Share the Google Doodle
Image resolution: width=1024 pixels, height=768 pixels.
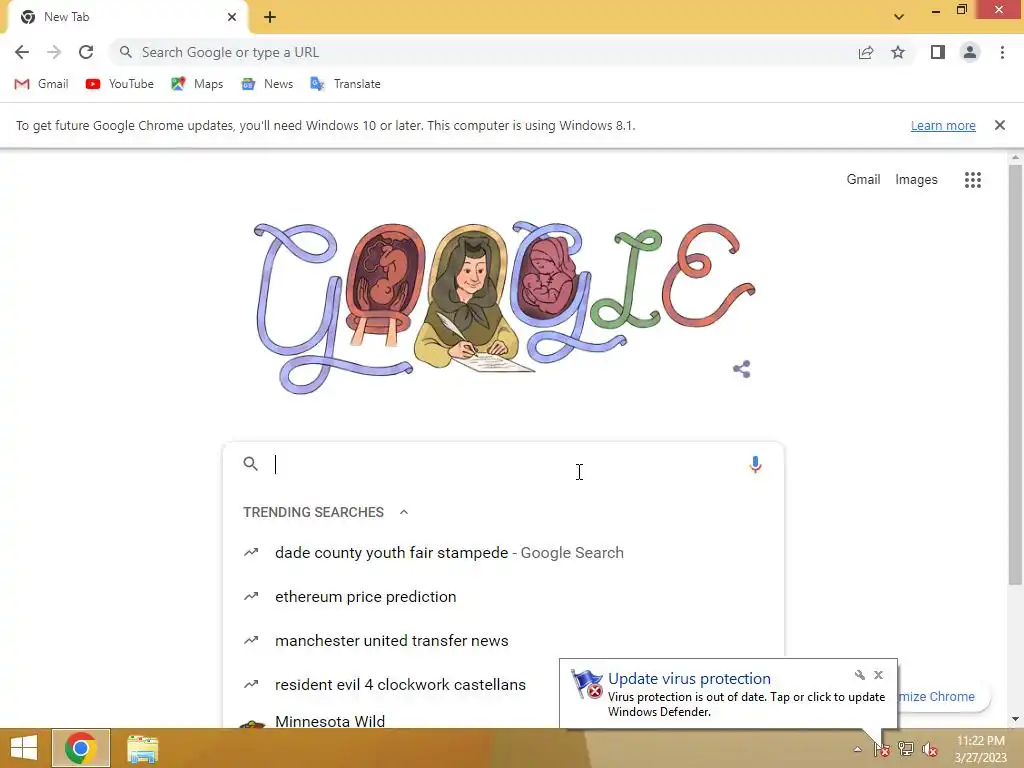[741, 369]
